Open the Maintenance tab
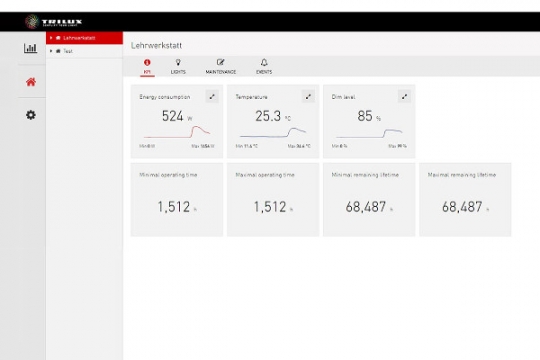This screenshot has width=540, height=360. point(221,66)
